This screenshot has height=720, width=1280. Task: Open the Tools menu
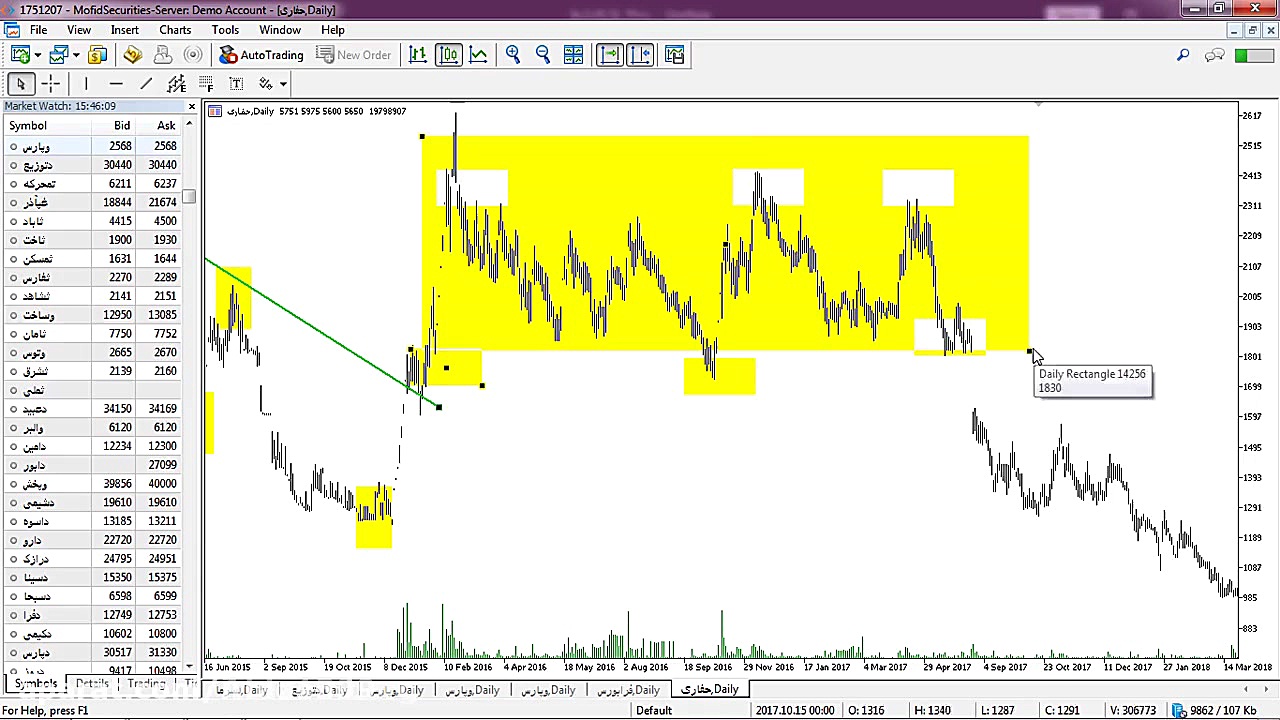(x=225, y=30)
